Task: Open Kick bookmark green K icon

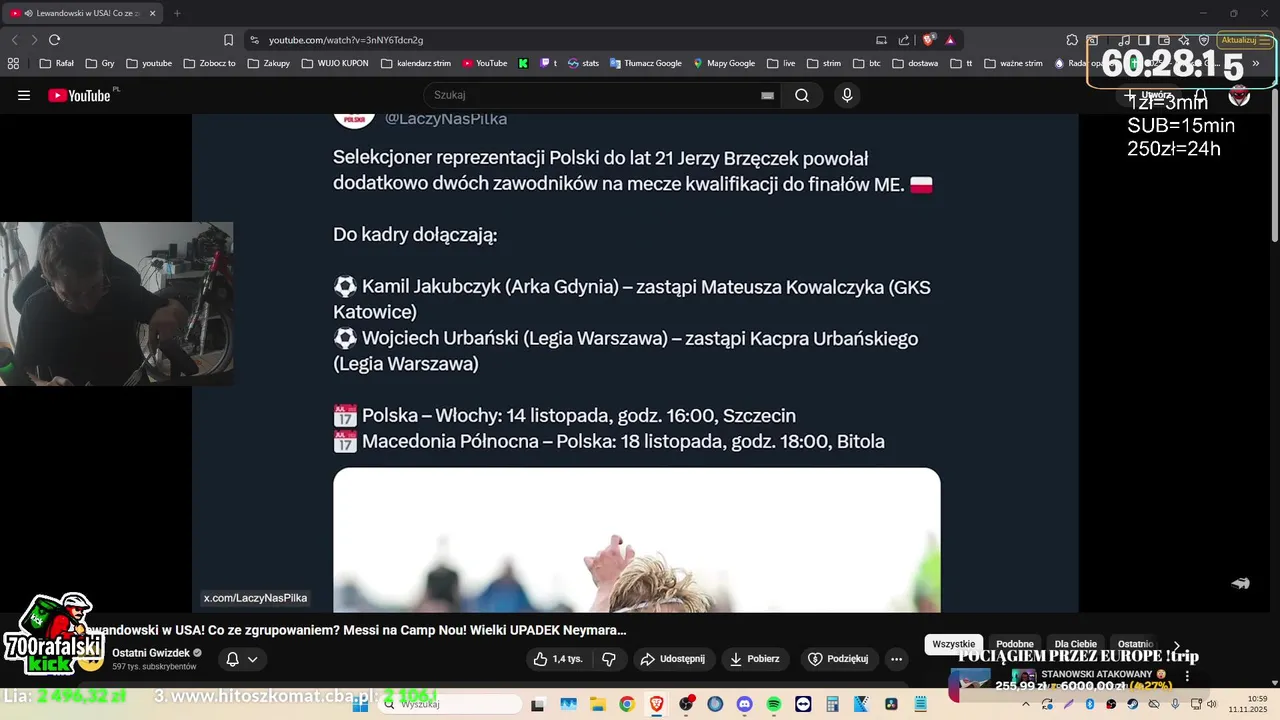Action: [523, 63]
